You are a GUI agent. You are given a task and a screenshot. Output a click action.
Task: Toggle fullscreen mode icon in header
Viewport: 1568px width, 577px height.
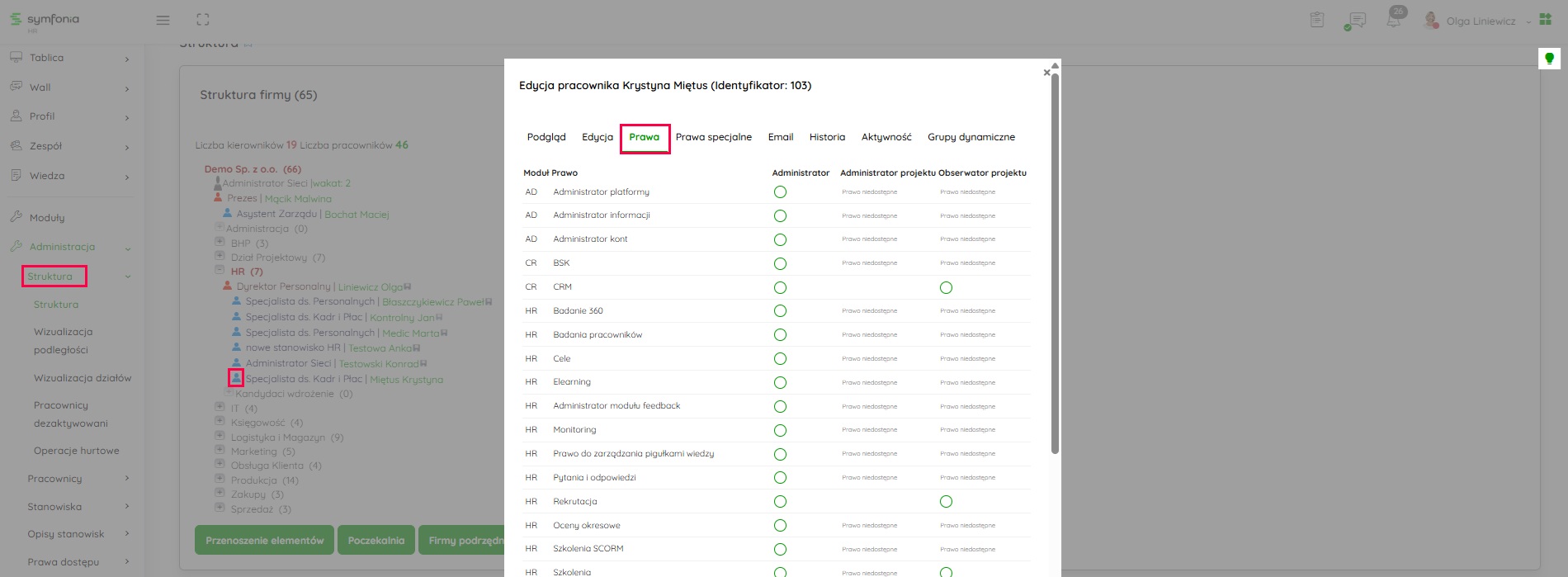(203, 20)
